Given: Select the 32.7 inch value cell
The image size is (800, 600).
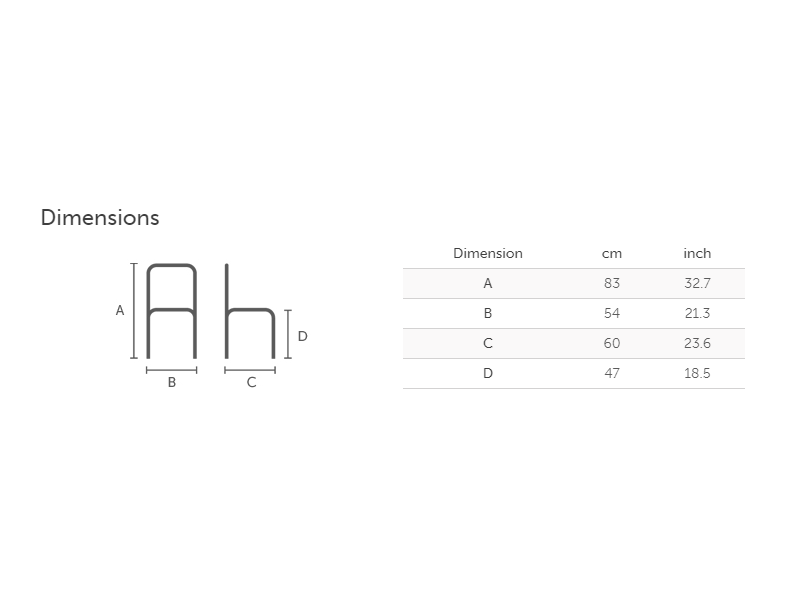Looking at the screenshot, I should (697, 283).
